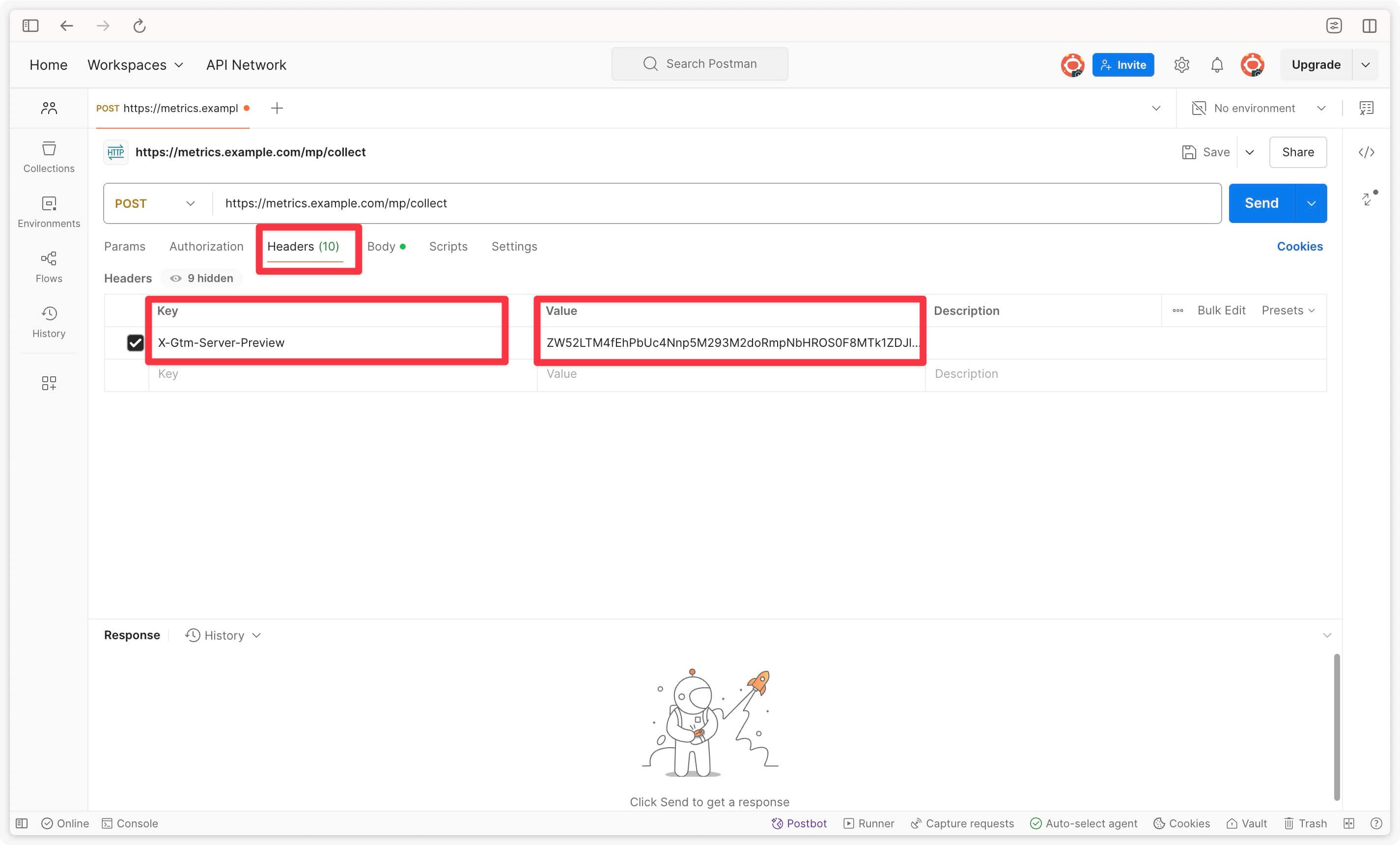This screenshot has height=845, width=1400.
Task: Click the Upgrade button
Action: click(1316, 65)
